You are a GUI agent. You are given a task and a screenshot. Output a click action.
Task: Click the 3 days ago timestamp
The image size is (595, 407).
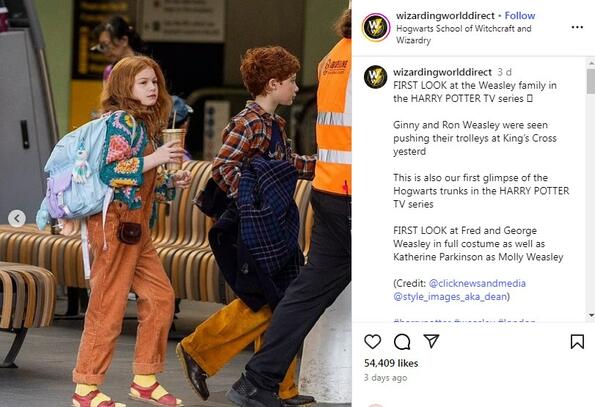[385, 377]
